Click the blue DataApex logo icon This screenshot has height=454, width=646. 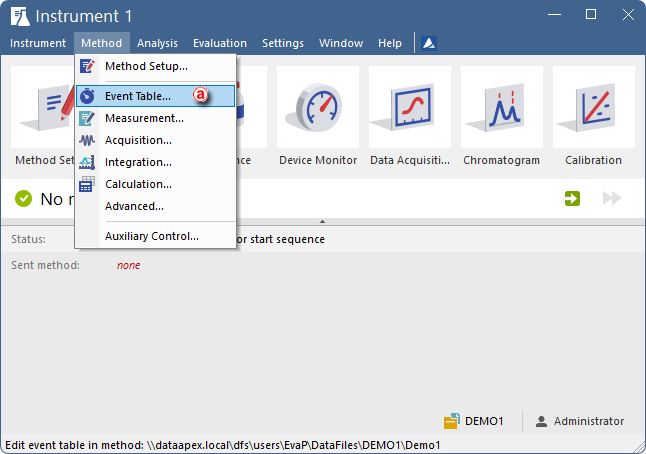coord(428,43)
